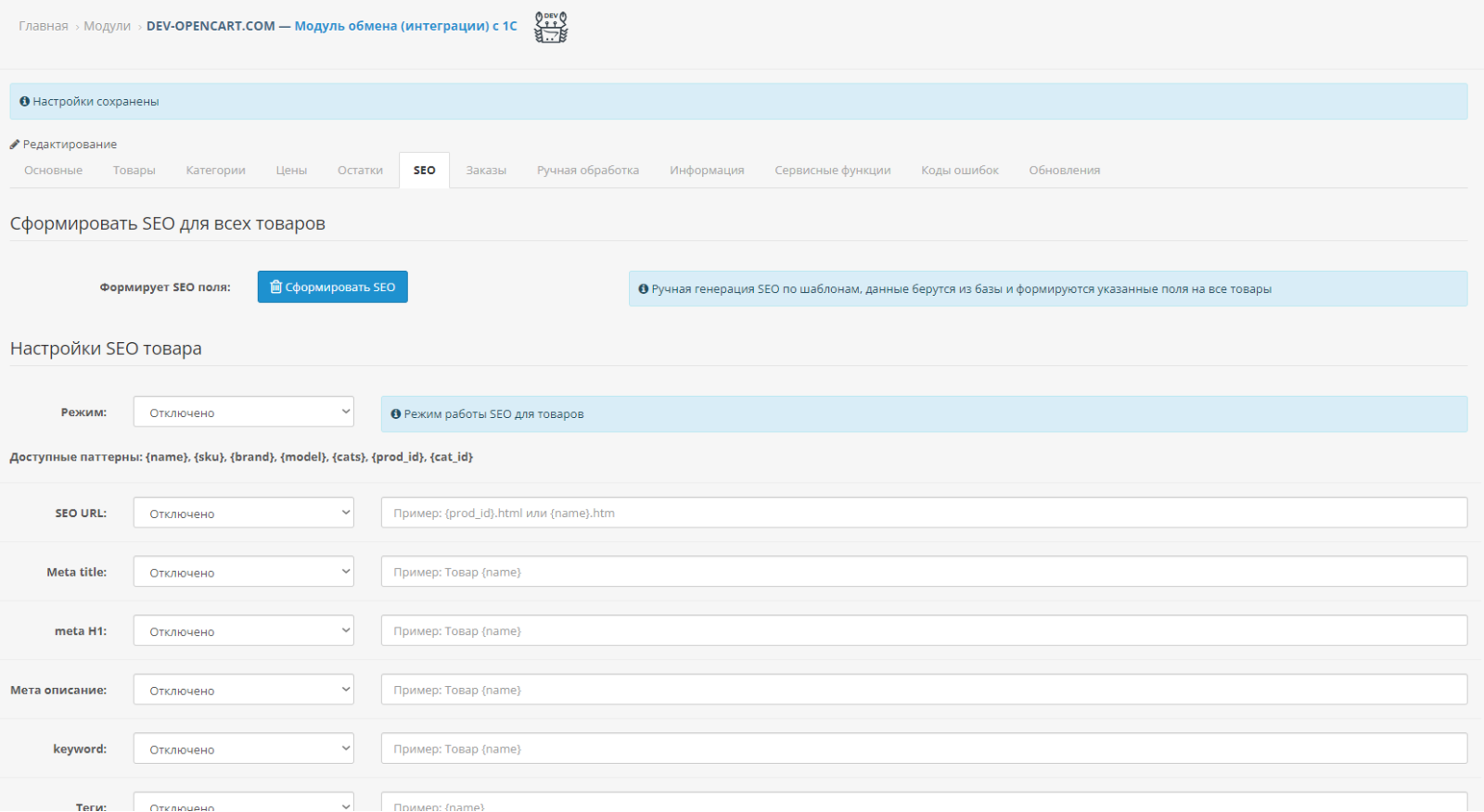Switch to 'Ручная обработка' tab
The width and height of the screenshot is (1484, 812).
pos(588,171)
